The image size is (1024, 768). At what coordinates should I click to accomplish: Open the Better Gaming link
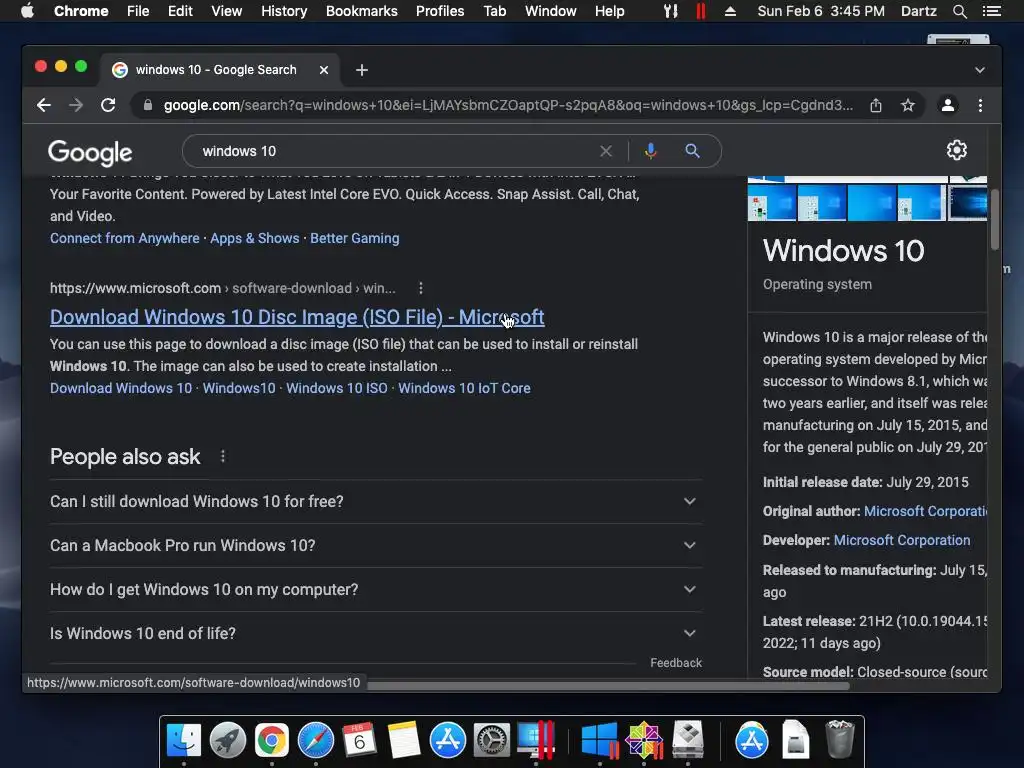(355, 238)
